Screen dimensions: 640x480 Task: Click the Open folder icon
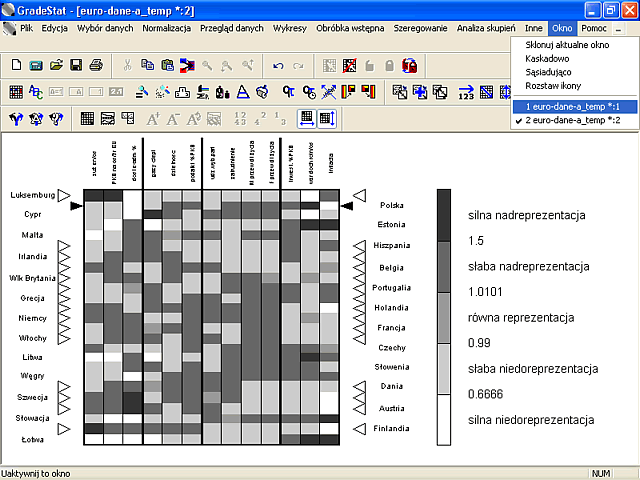pyautogui.click(x=56, y=65)
